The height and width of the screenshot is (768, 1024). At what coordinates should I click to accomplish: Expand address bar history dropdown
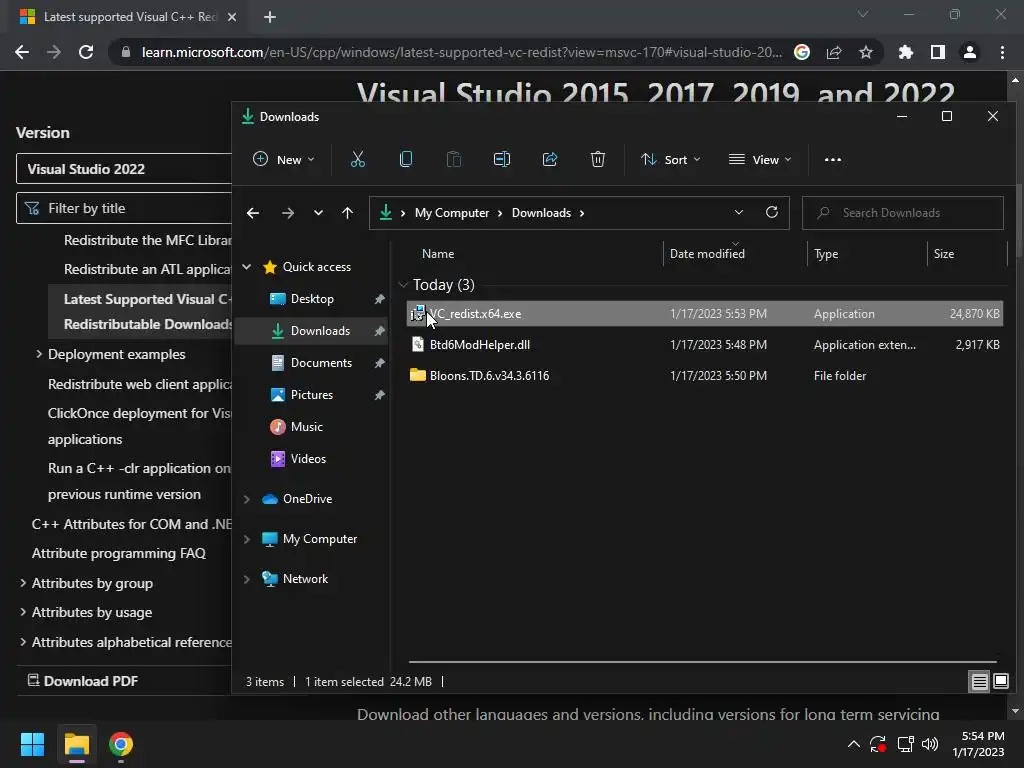coord(739,212)
